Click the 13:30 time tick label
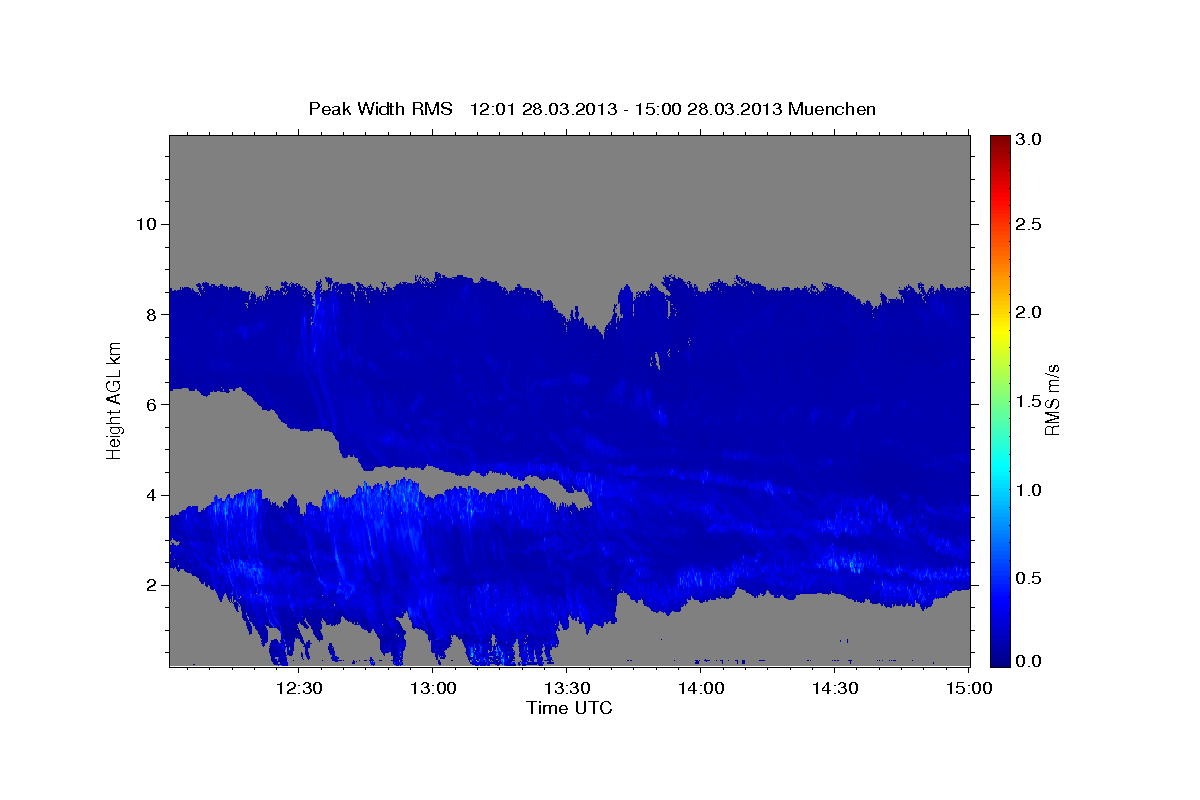 (x=567, y=688)
